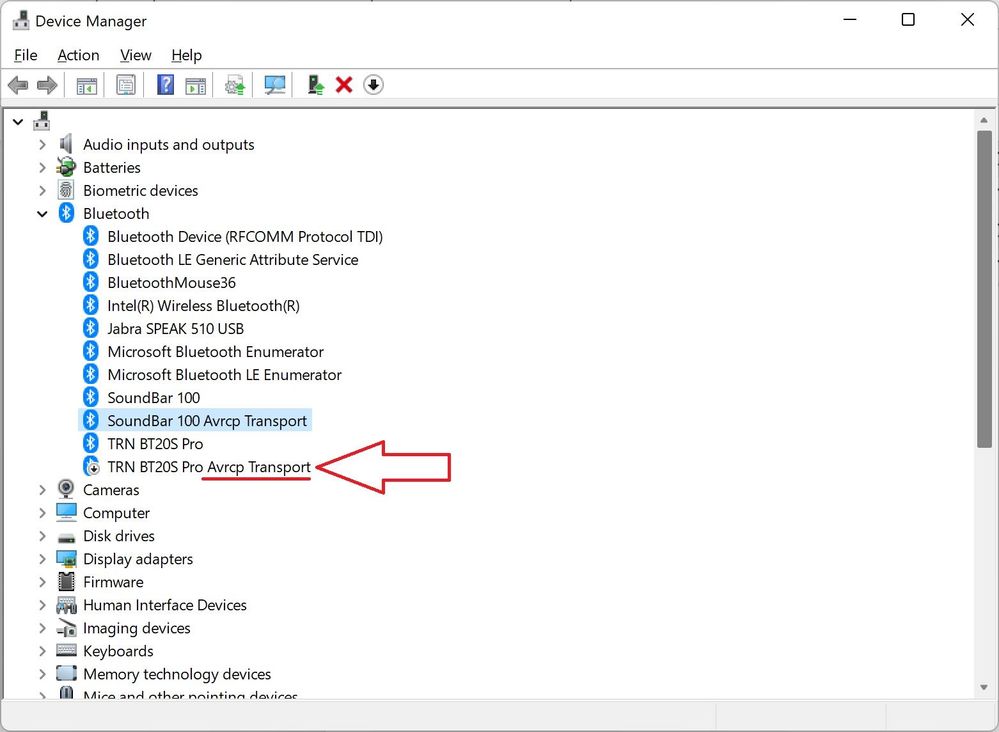This screenshot has height=732, width=999.
Task: Open the View menu
Action: click(136, 55)
